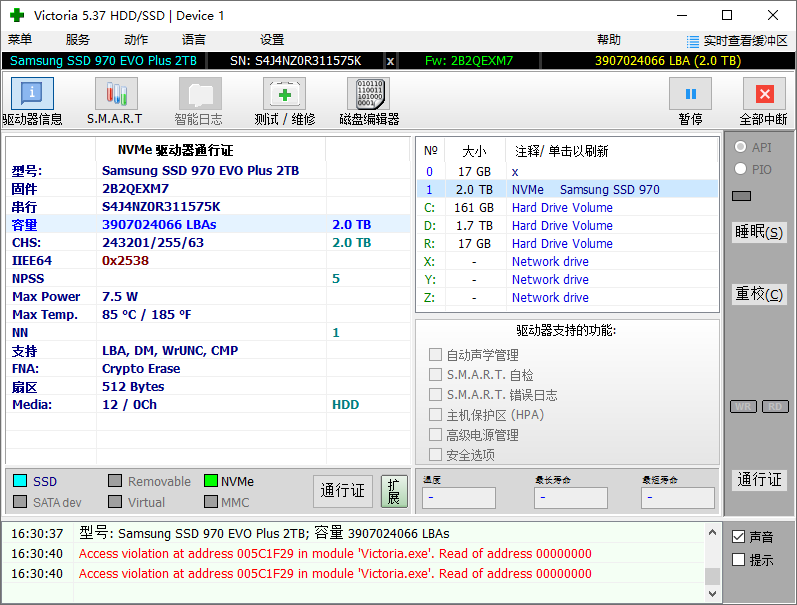797x605 pixels.
Task: Toggle the 自动声学管理 checkbox
Action: pyautogui.click(x=435, y=354)
